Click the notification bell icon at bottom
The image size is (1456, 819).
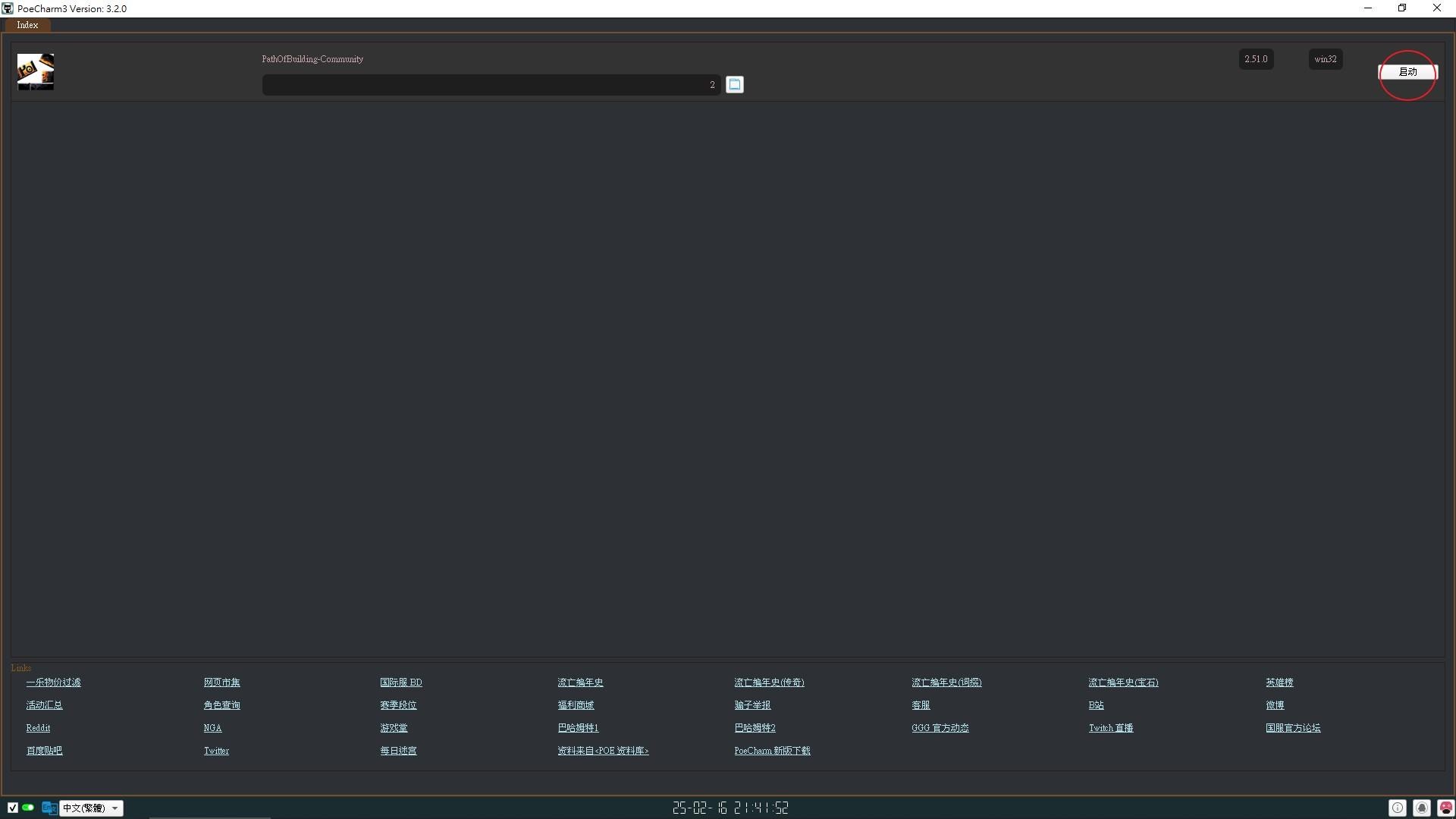coord(1422,808)
